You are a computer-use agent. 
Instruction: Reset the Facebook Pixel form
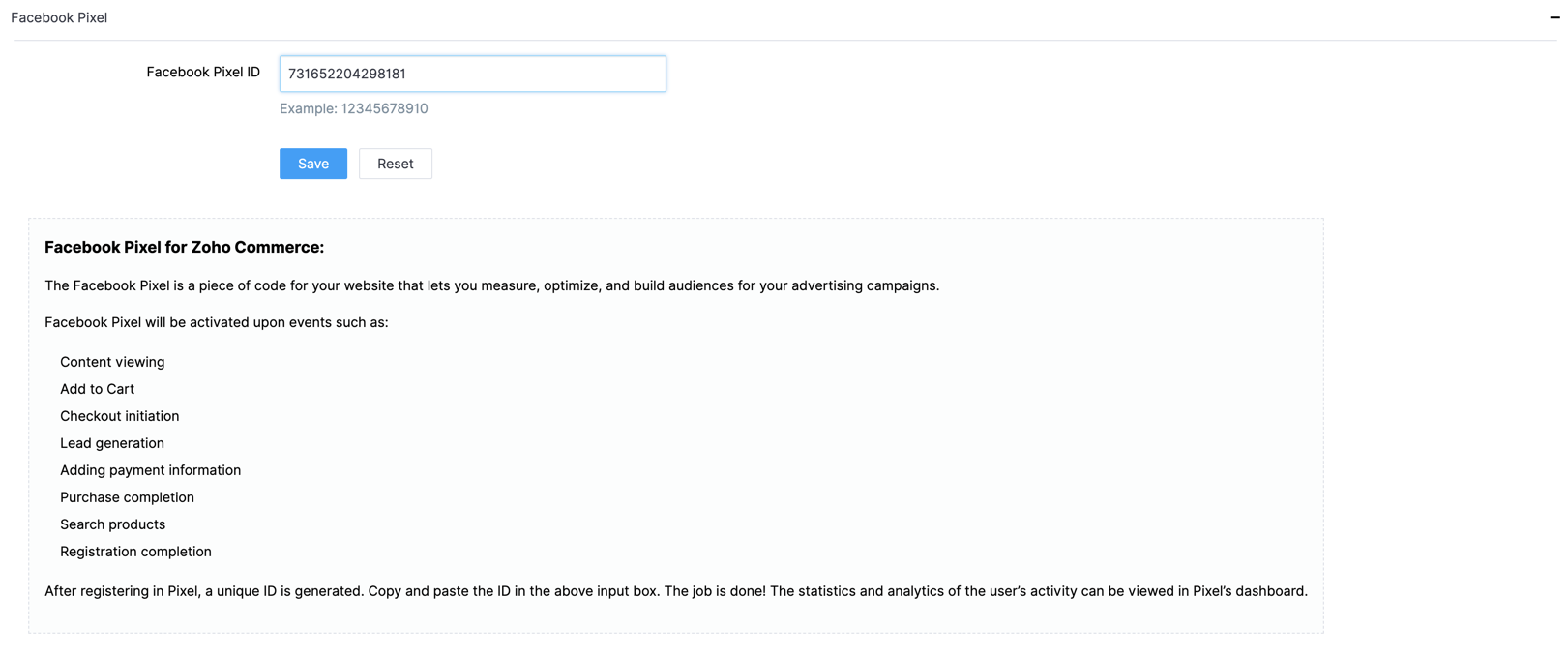click(396, 164)
